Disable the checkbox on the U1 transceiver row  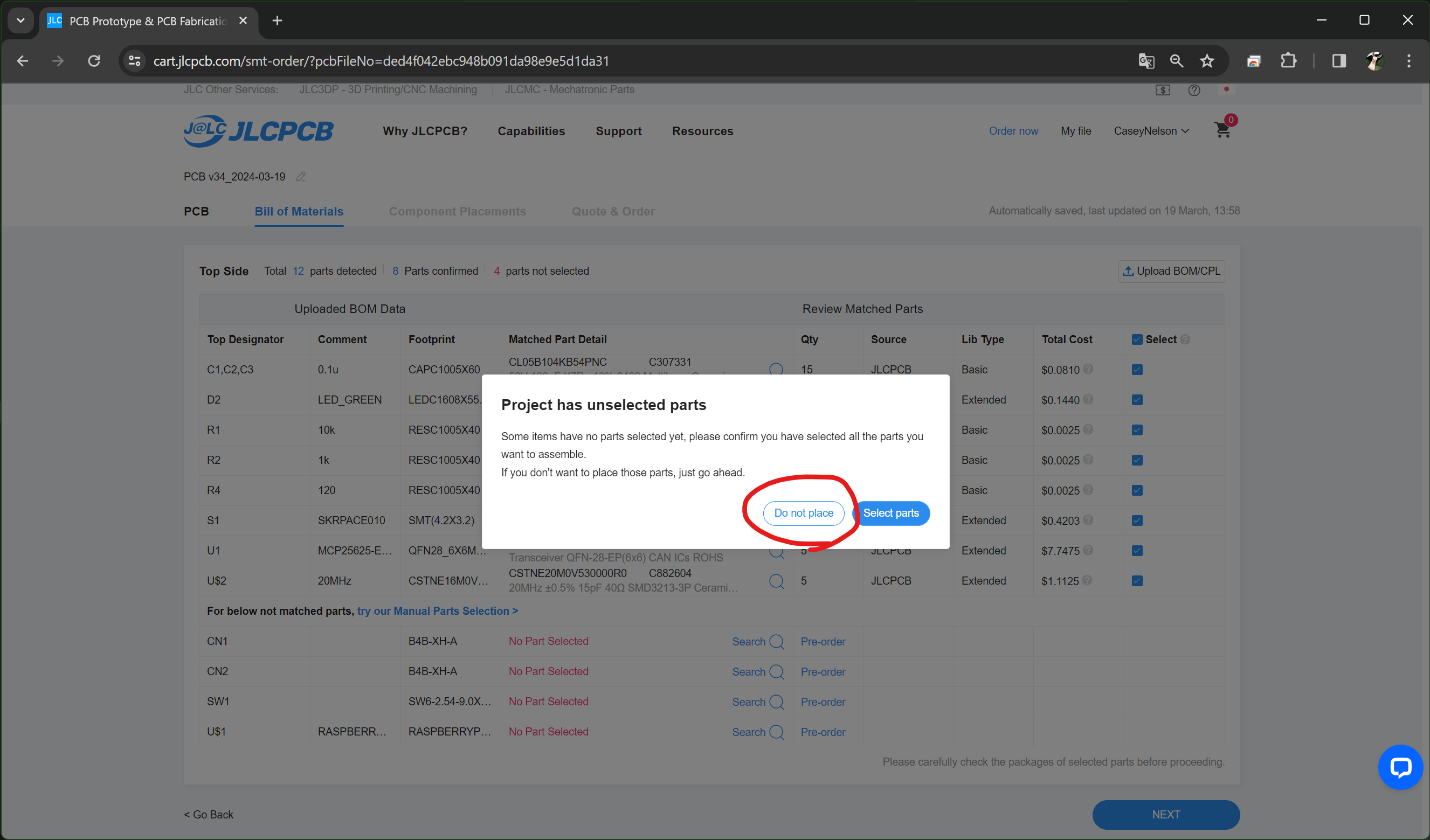tap(1137, 550)
